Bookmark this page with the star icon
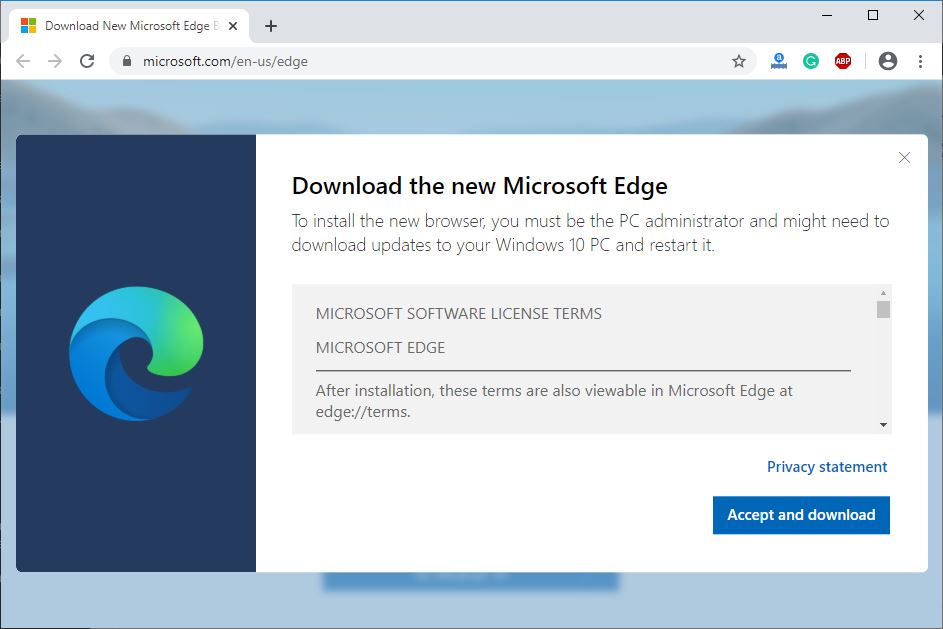The image size is (943, 629). [739, 61]
